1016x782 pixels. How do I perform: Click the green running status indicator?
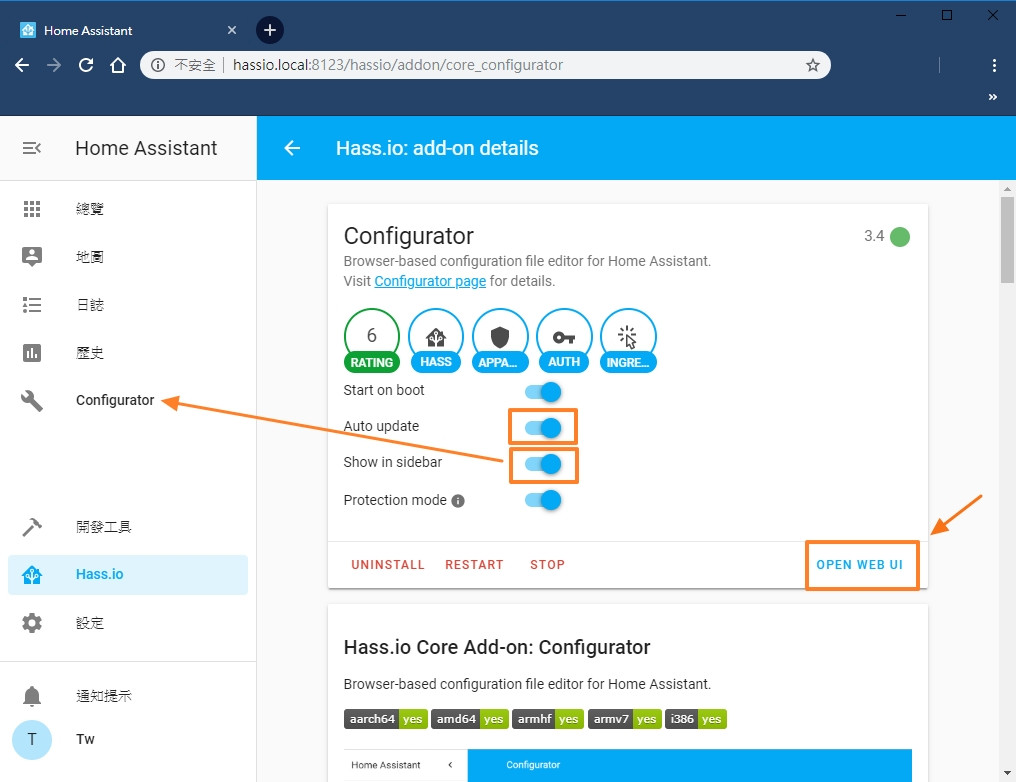point(900,236)
